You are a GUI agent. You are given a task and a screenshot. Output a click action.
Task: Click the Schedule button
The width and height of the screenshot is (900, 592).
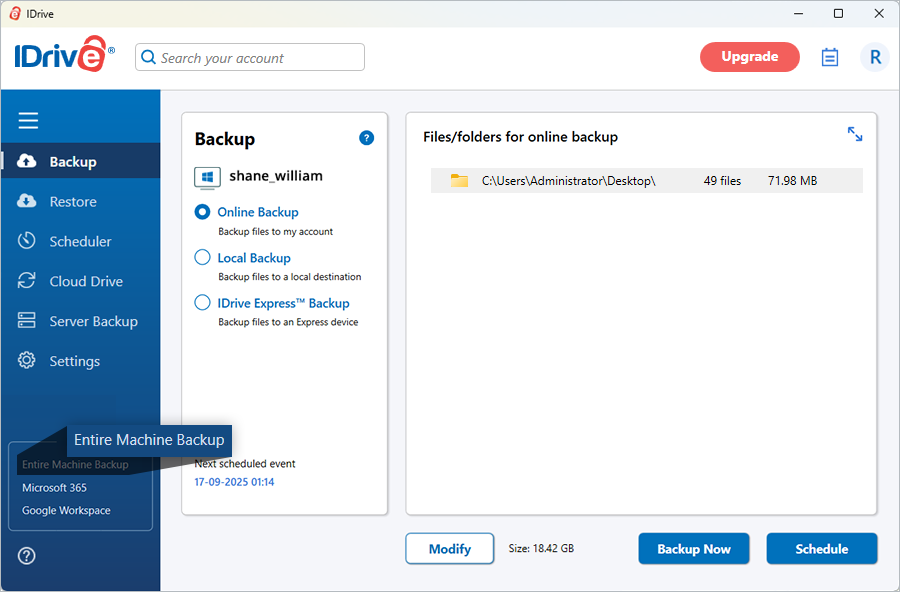[x=821, y=549]
